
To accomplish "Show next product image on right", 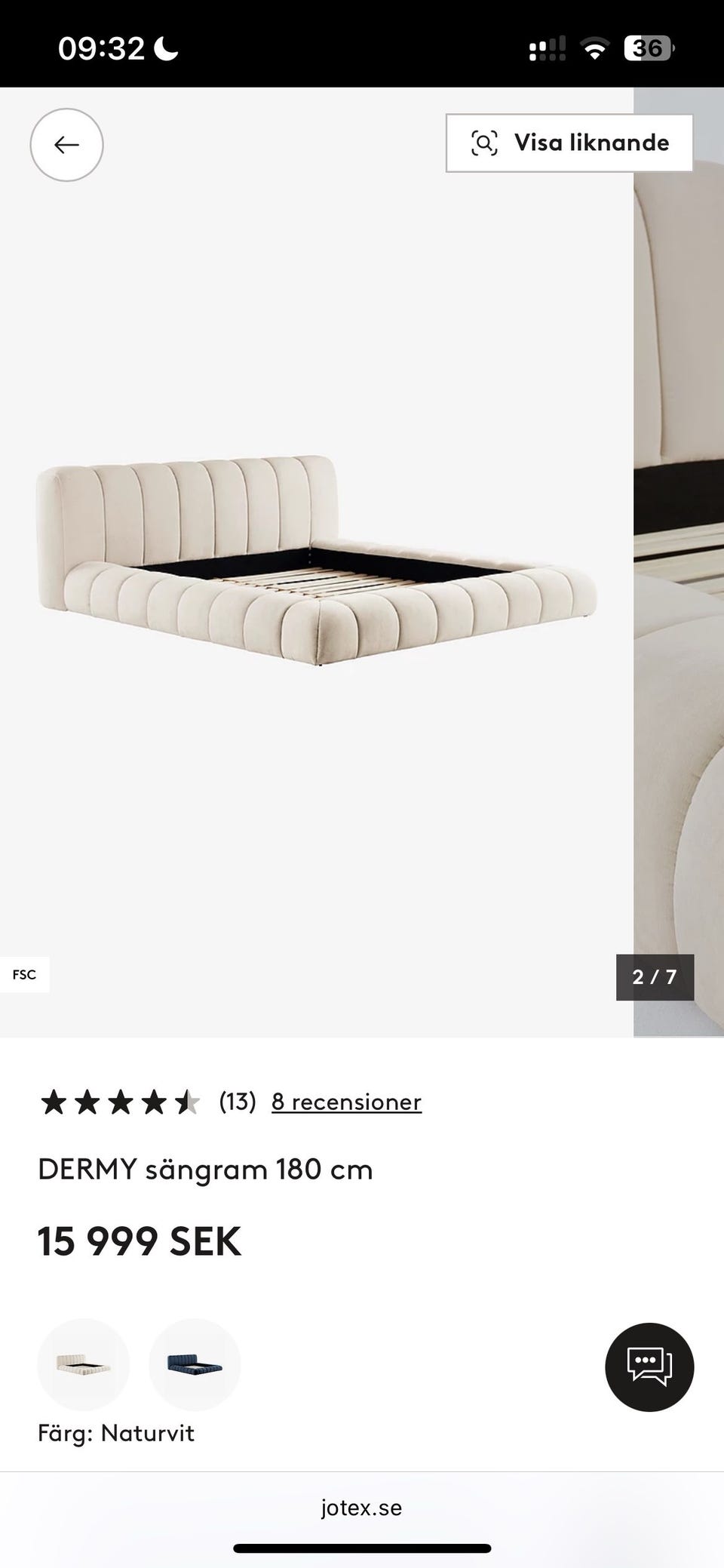I will (679, 561).
